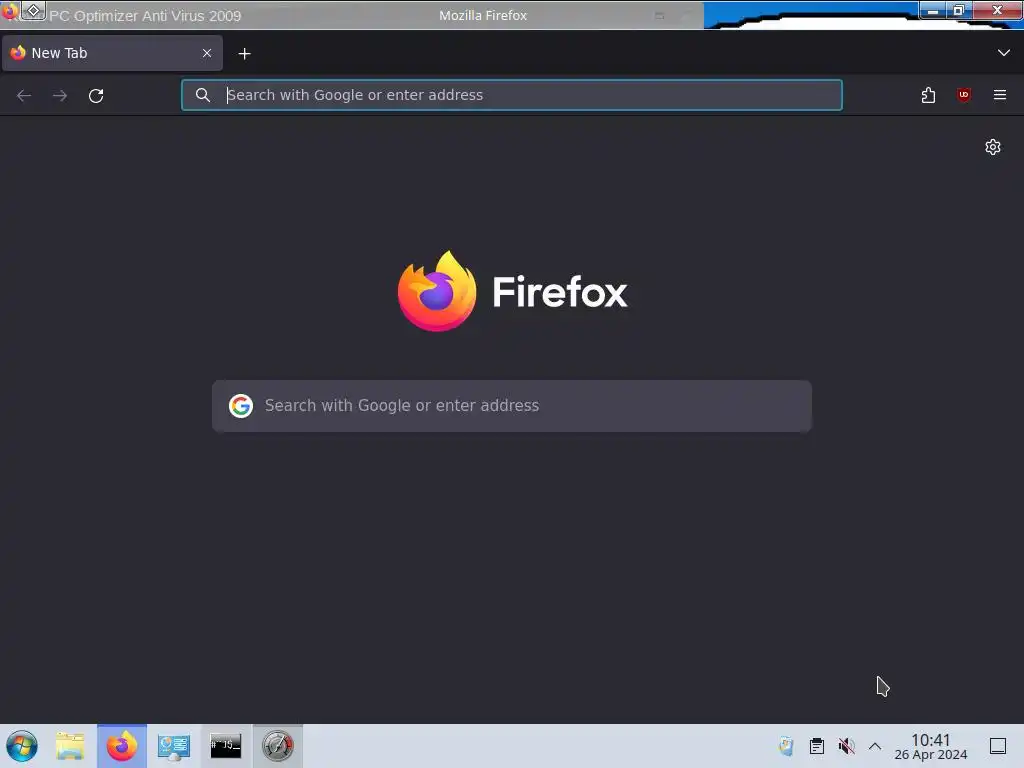Viewport: 1024px width, 768px height.
Task: Open the terminal taskbar icon
Action: [225, 746]
